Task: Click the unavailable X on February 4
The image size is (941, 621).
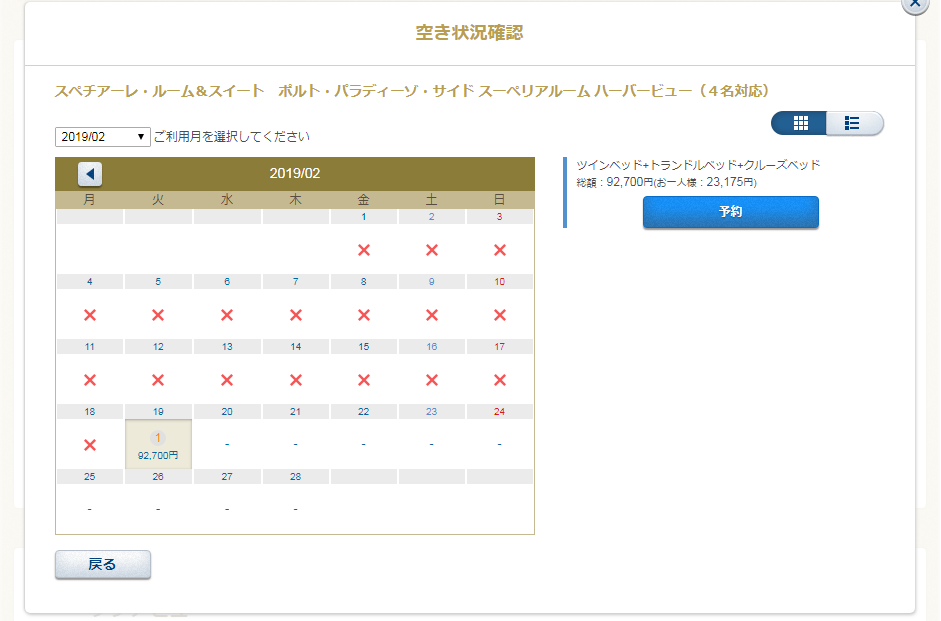Action: pyautogui.click(x=89, y=315)
